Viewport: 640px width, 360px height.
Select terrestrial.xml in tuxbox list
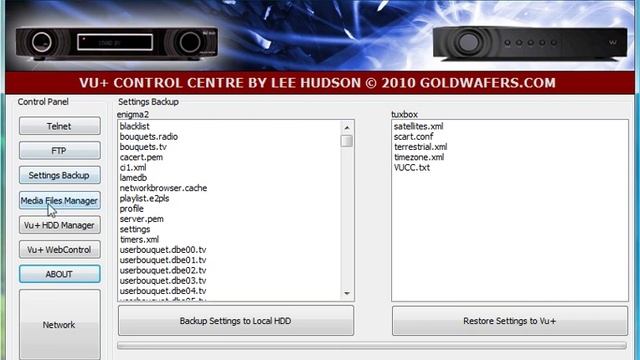(x=421, y=147)
